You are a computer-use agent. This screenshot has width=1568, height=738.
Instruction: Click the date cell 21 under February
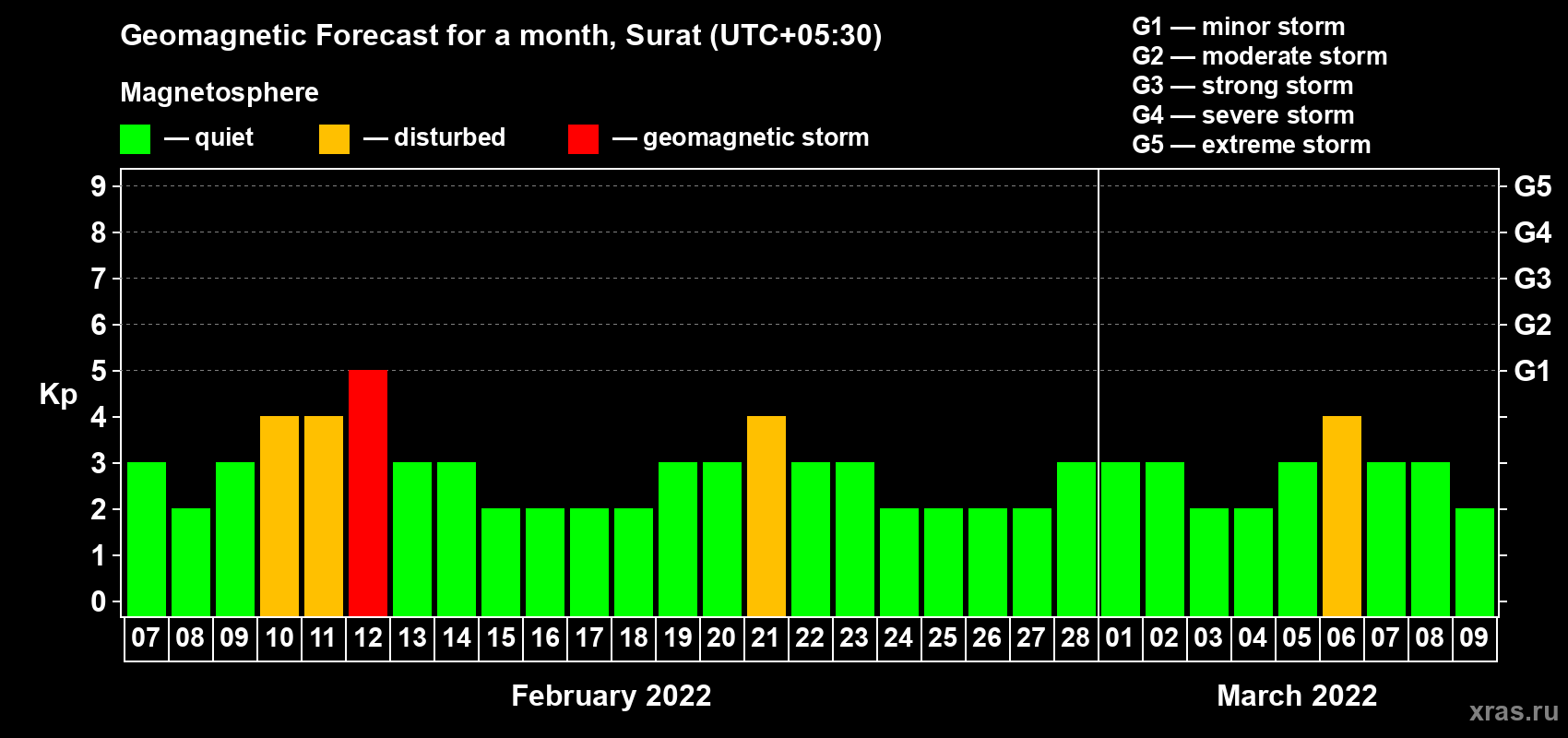pos(766,638)
